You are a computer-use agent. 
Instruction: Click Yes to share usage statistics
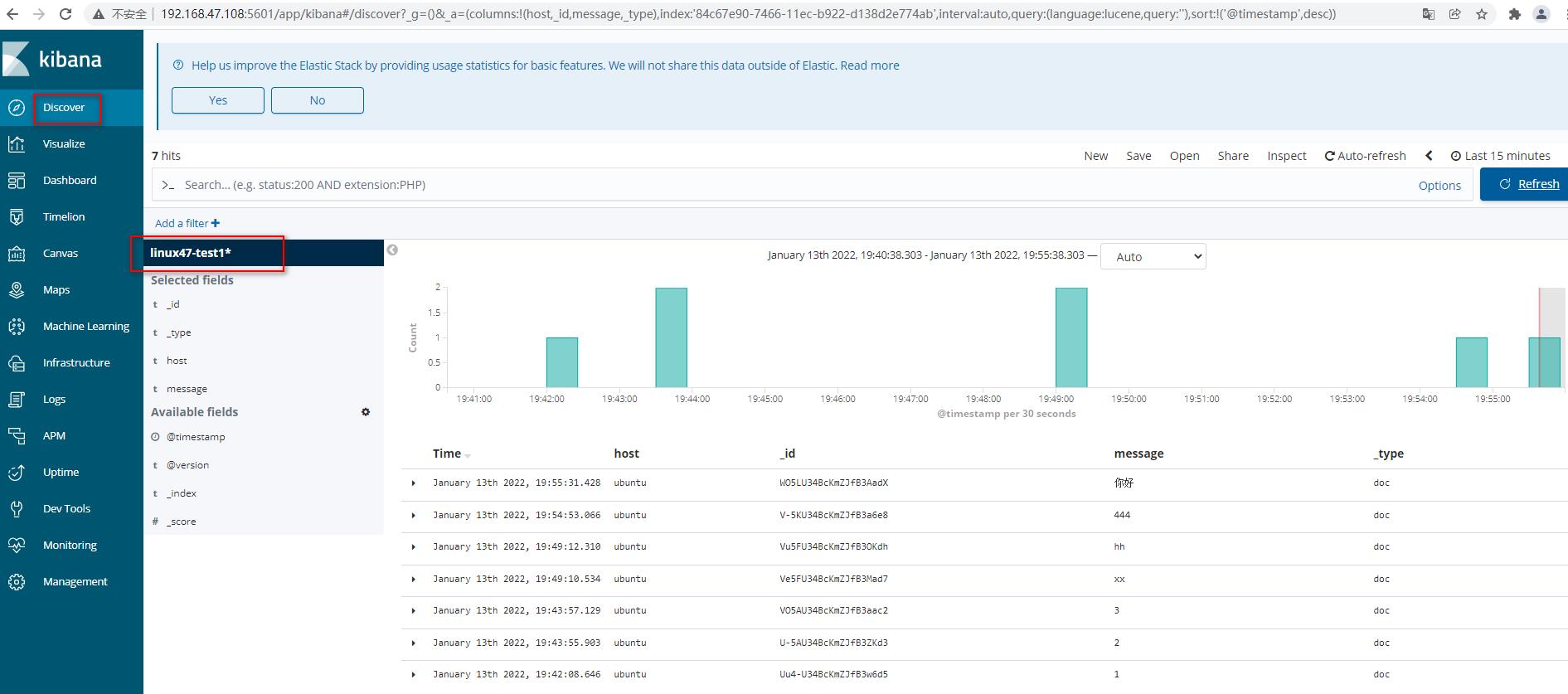coord(218,100)
